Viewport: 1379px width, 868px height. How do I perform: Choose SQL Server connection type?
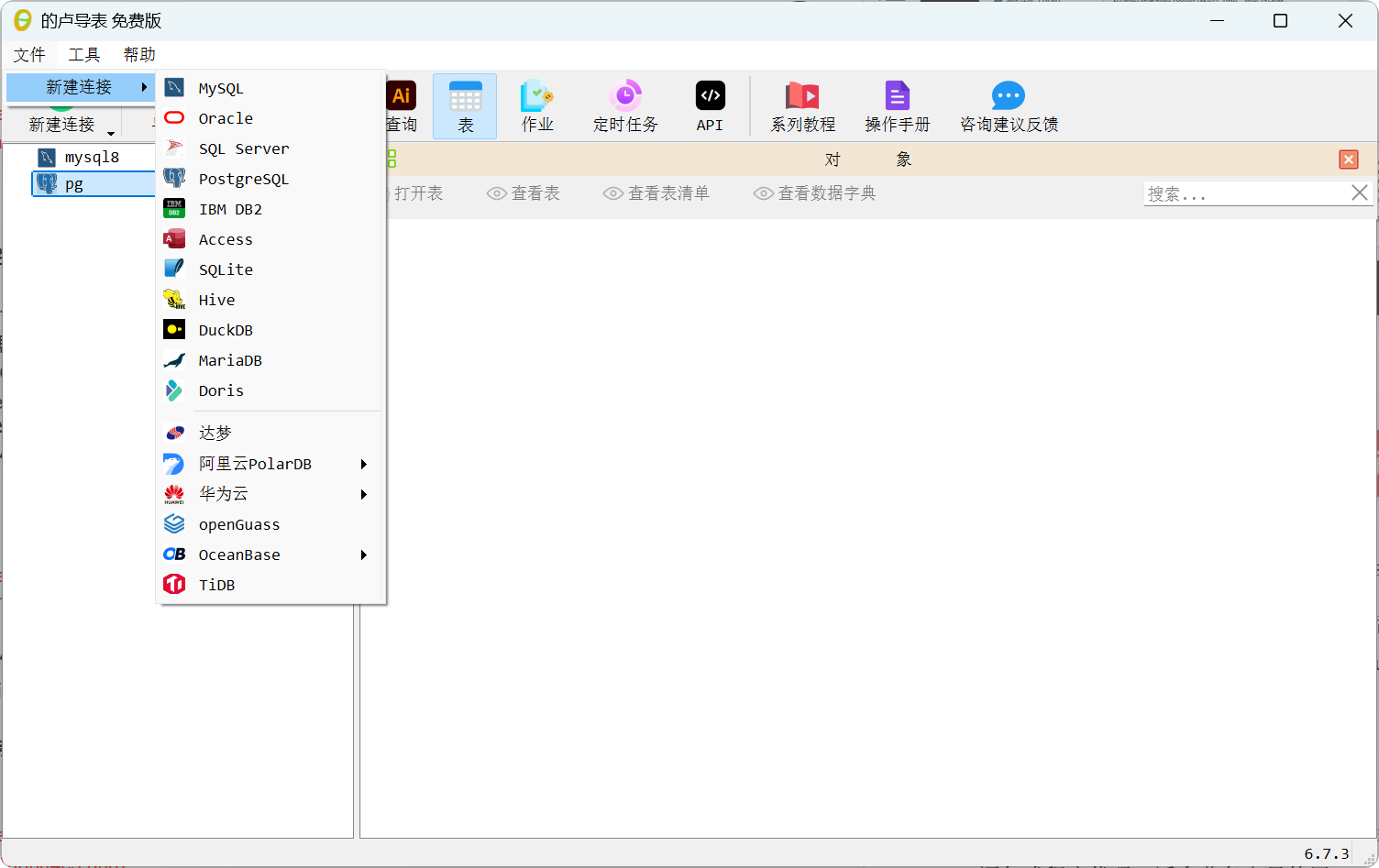tap(270, 148)
